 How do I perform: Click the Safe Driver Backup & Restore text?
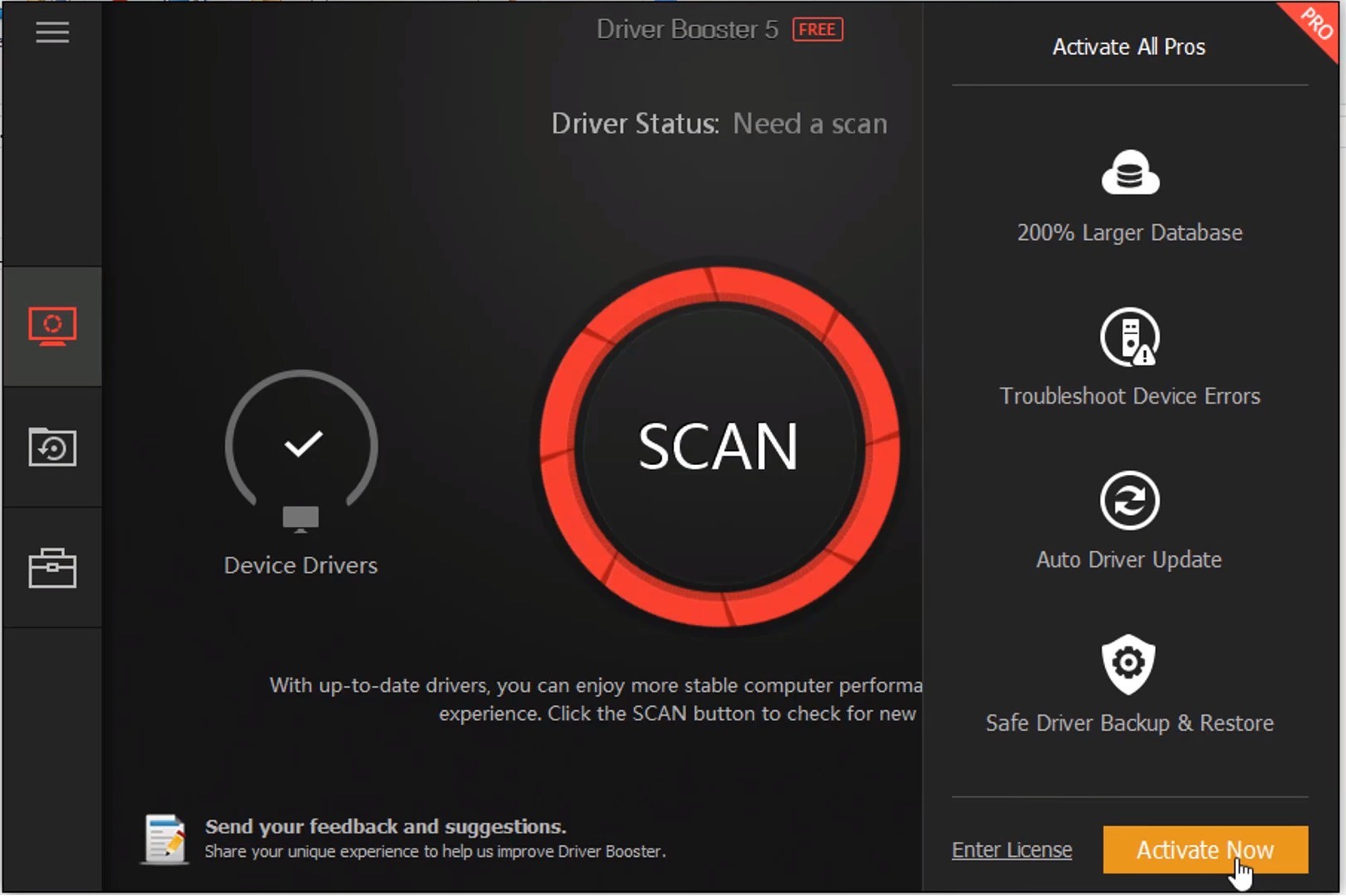coord(1129,723)
